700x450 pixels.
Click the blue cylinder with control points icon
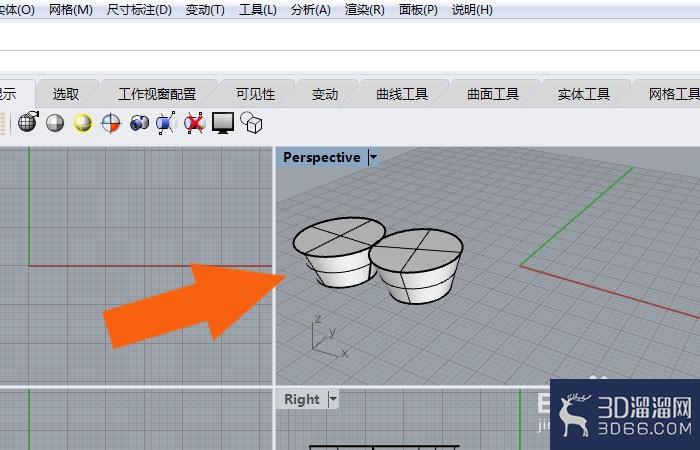[166, 123]
